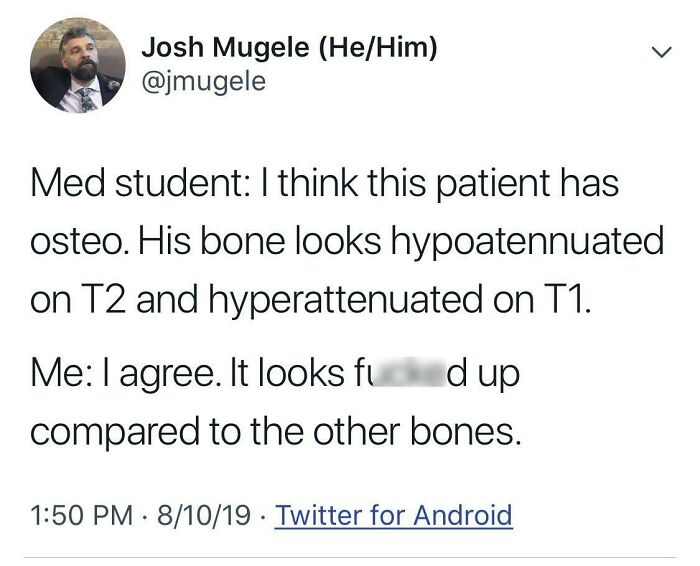The width and height of the screenshot is (700, 566).
Task: Click the Twitter for Android link
Action: click(393, 515)
